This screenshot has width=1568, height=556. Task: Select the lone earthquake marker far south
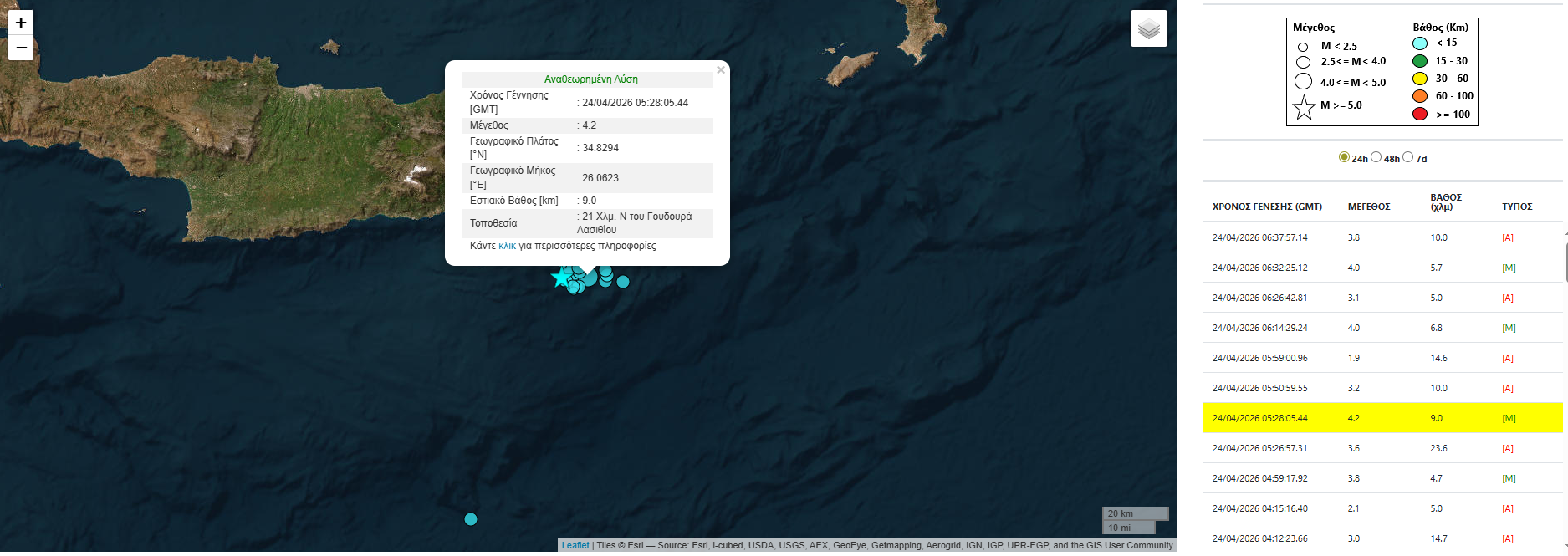(x=471, y=519)
